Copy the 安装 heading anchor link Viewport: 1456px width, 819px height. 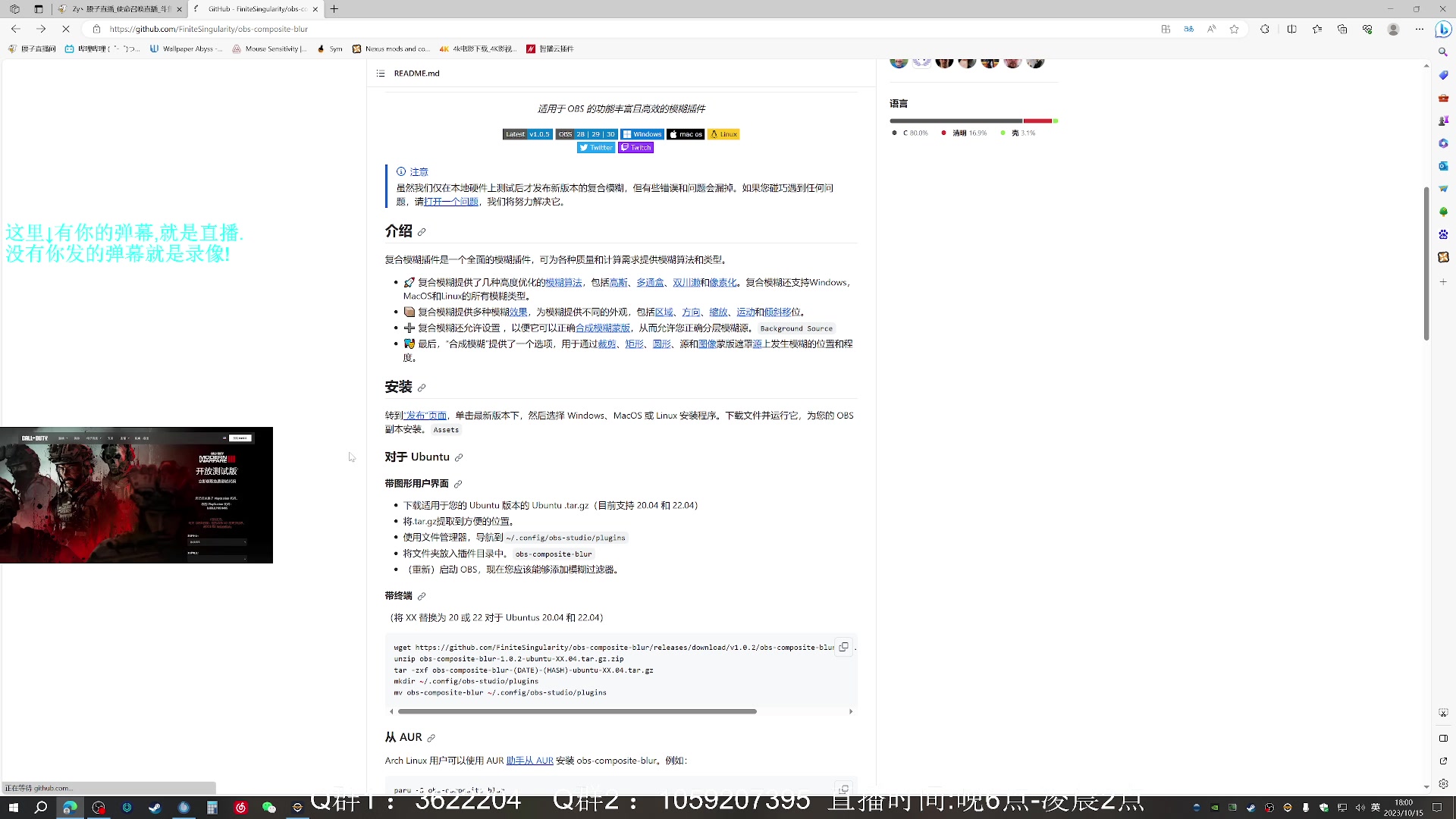pos(422,388)
